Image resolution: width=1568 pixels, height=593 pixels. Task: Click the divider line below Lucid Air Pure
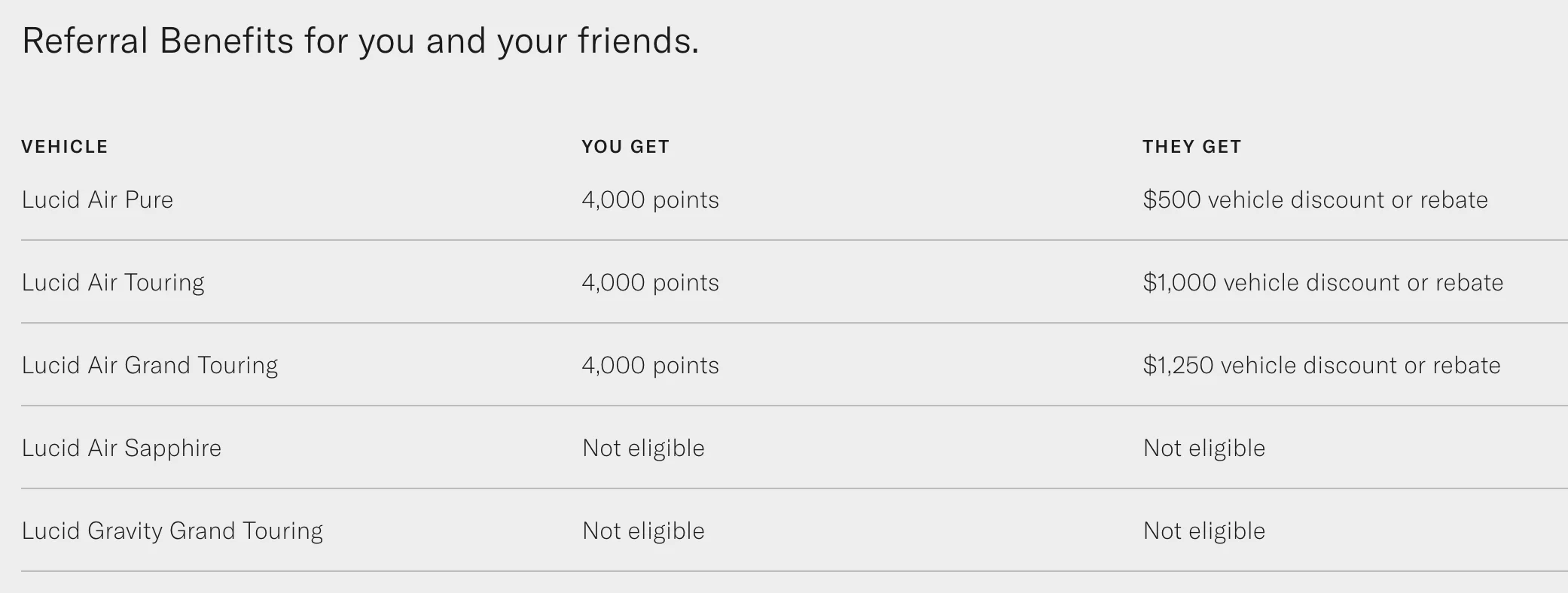(795, 240)
